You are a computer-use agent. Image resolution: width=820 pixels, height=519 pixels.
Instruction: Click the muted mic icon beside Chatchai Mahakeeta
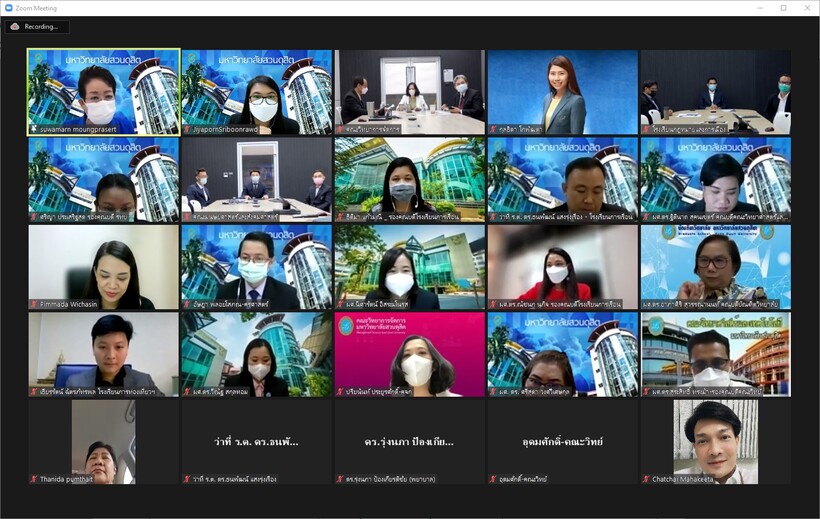pos(646,479)
